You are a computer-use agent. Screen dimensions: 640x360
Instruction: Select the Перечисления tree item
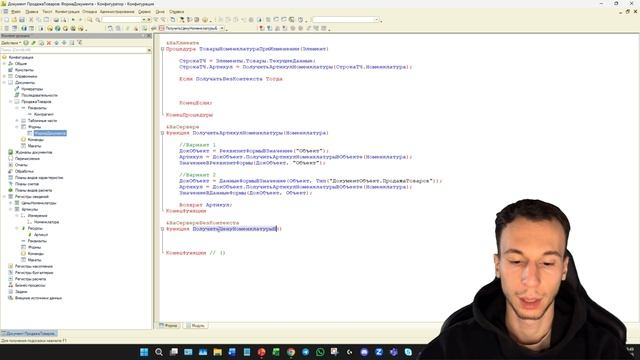27,159
